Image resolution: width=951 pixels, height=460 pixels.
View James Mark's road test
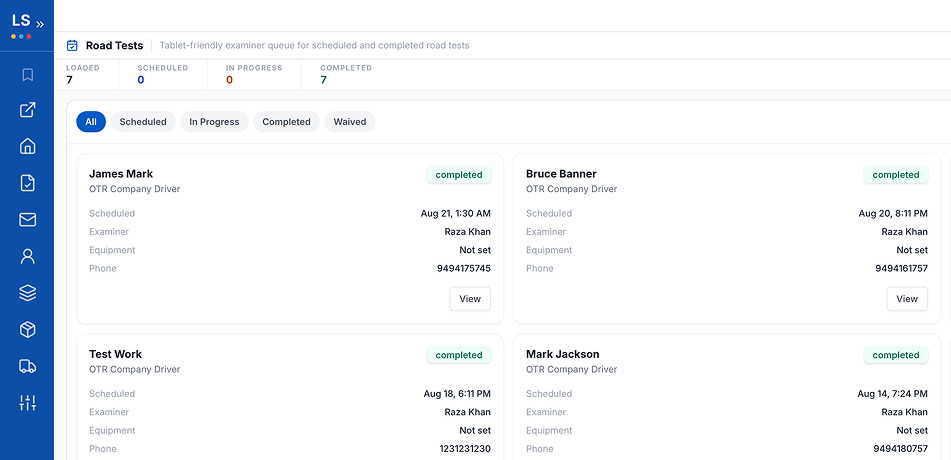[470, 299]
